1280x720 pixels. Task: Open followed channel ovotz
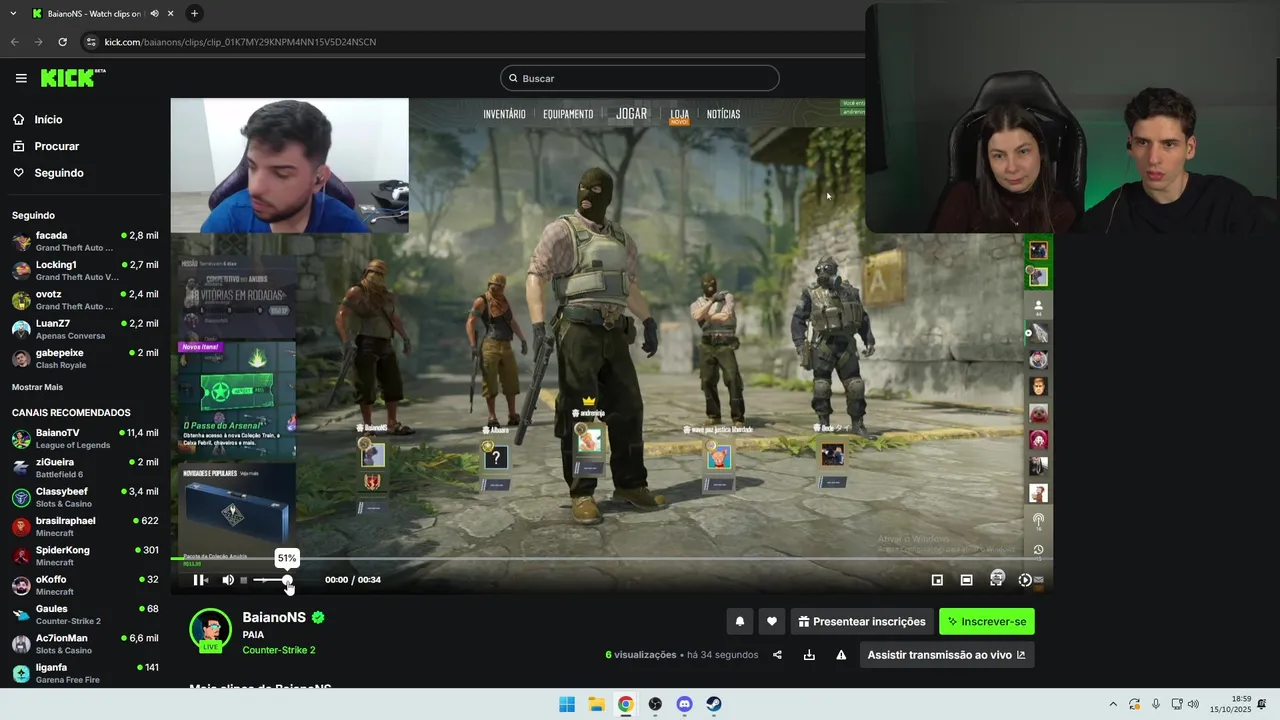(x=84, y=300)
